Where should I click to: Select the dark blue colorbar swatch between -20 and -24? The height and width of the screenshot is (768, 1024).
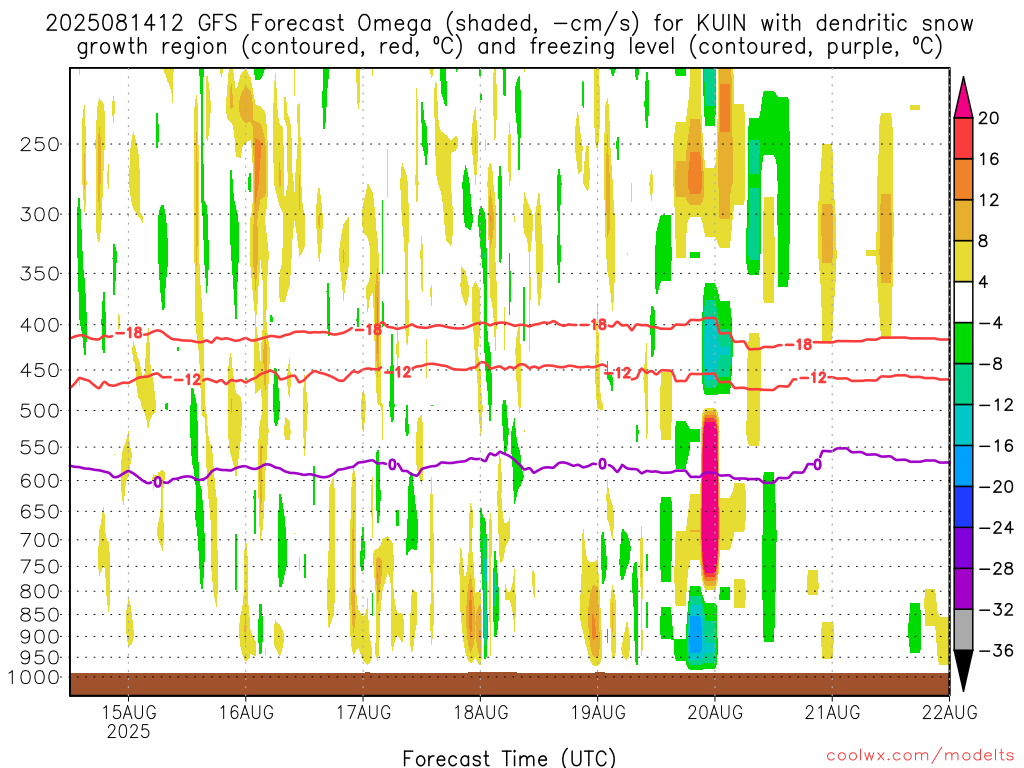point(963,507)
